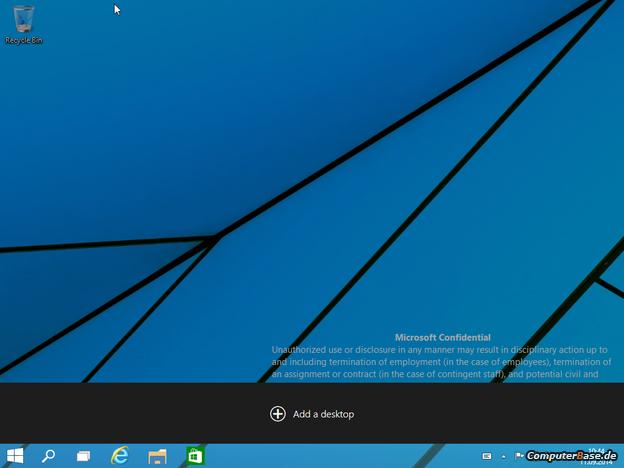Click the empty dark virtual desktop strip
This screenshot has width=624, height=468.
pyautogui.click(x=120, y=413)
